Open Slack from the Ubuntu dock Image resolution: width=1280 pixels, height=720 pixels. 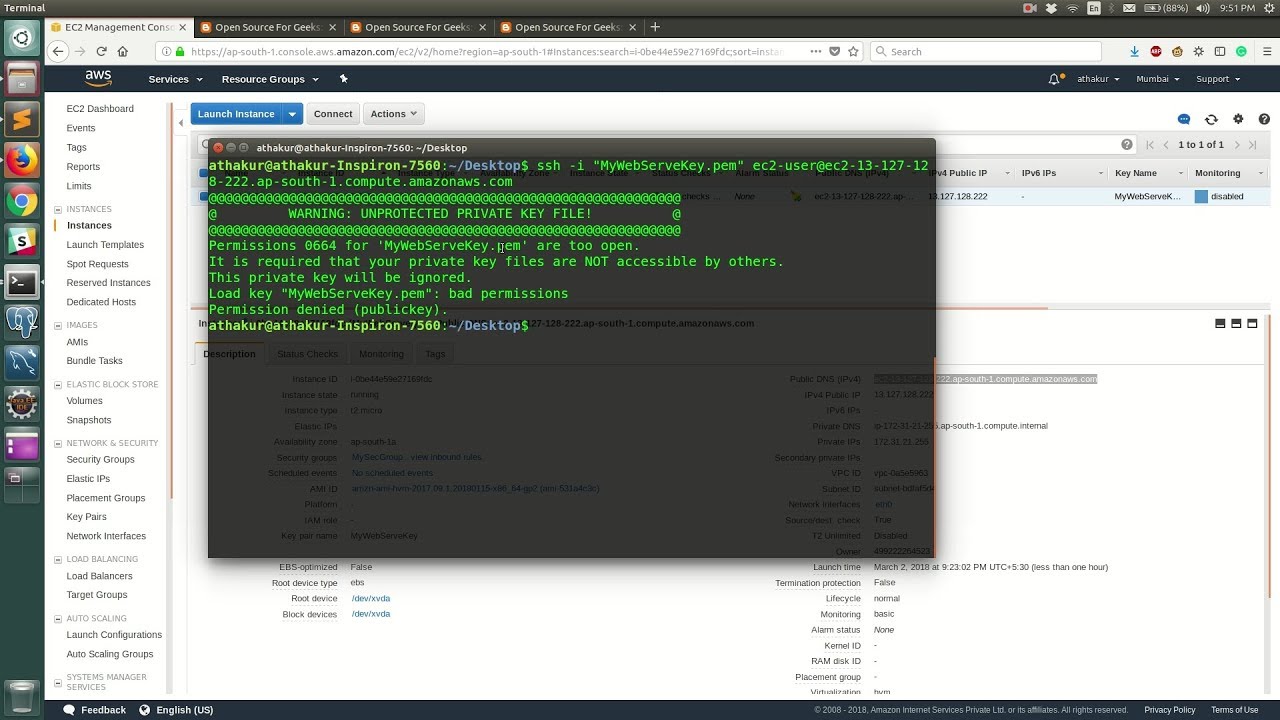click(21, 241)
